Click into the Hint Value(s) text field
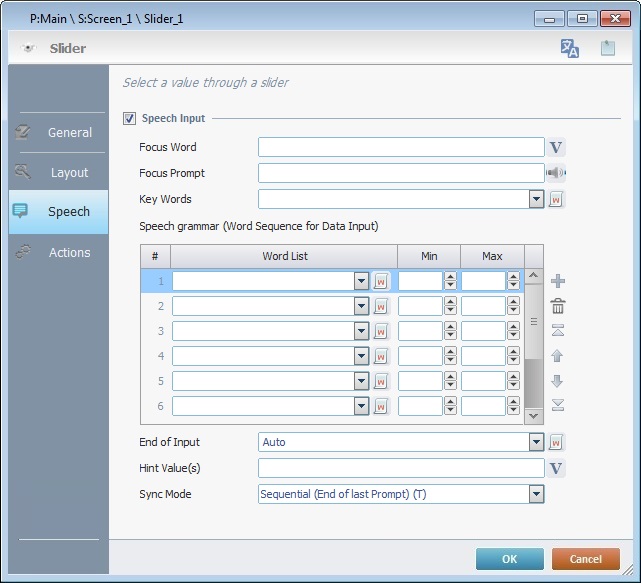 tap(400, 468)
